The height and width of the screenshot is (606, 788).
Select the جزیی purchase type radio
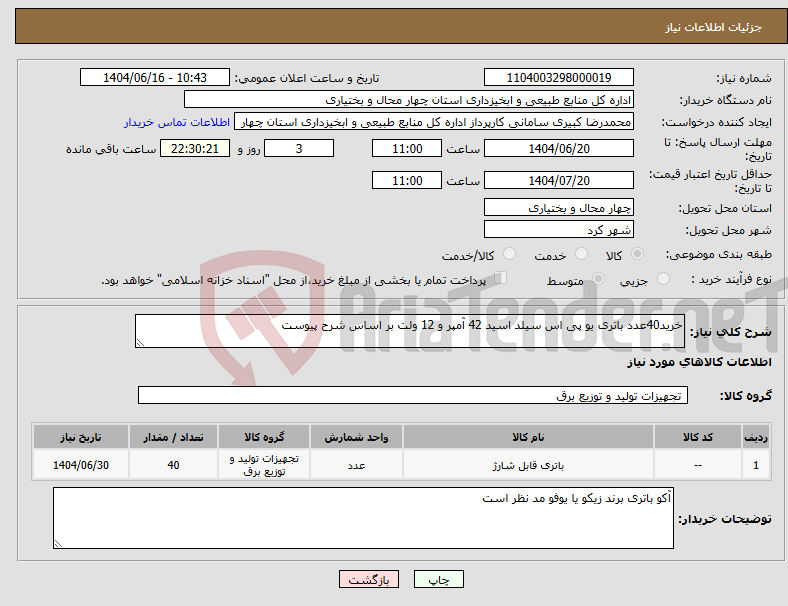tap(663, 279)
